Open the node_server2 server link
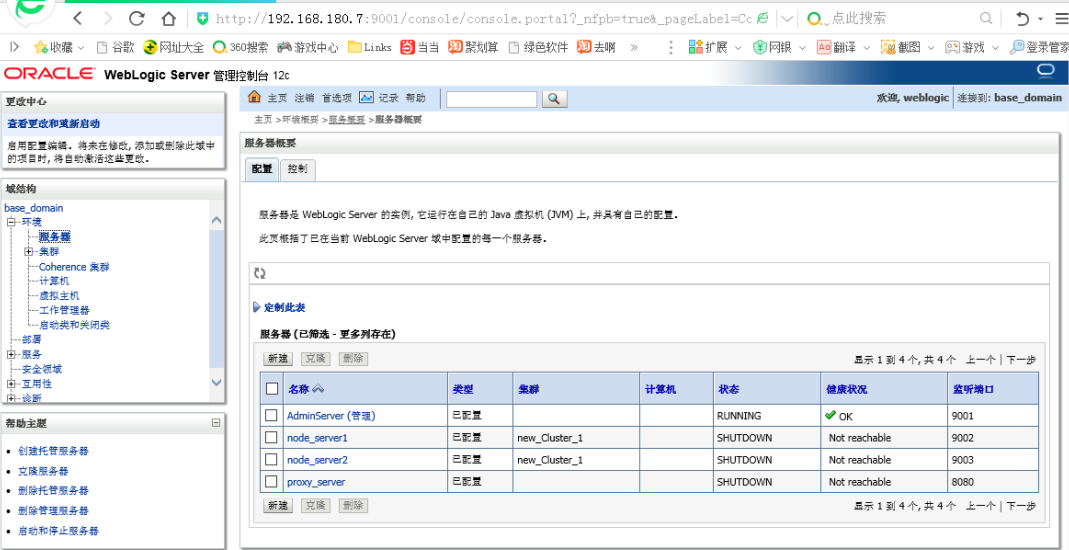This screenshot has height=550, width=1069. pyautogui.click(x=317, y=460)
